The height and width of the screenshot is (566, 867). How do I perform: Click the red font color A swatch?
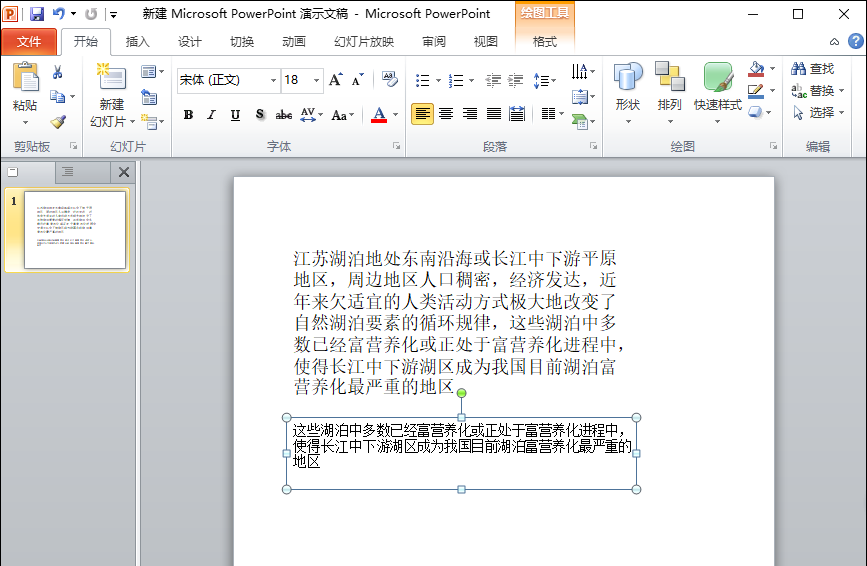click(x=378, y=114)
